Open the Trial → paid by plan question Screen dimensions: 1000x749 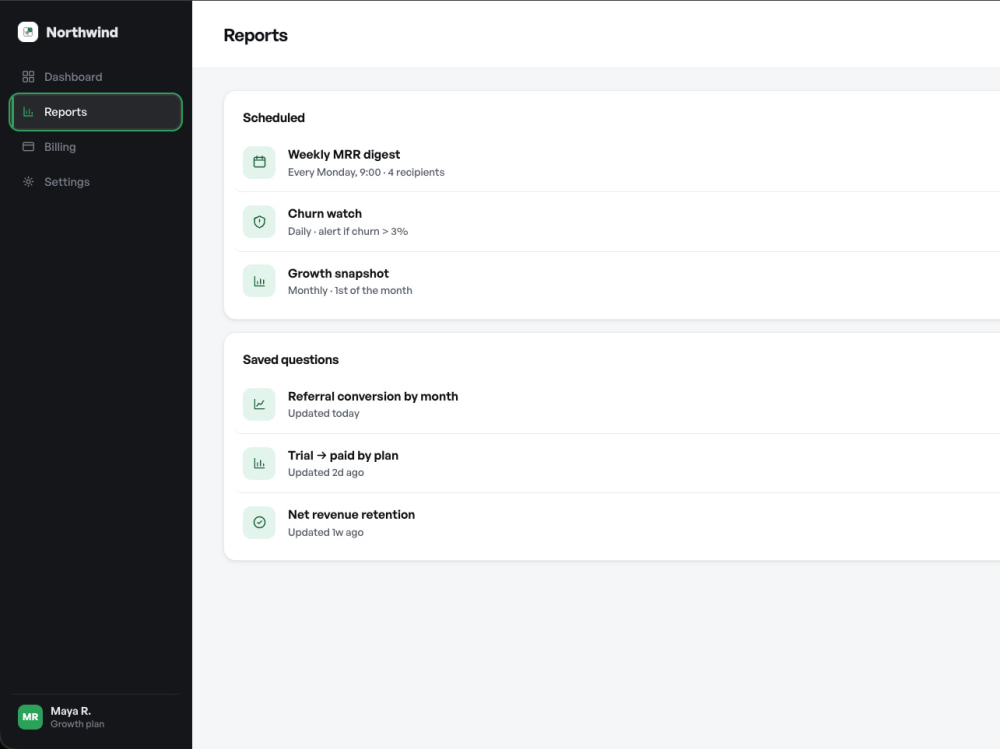click(x=616, y=463)
